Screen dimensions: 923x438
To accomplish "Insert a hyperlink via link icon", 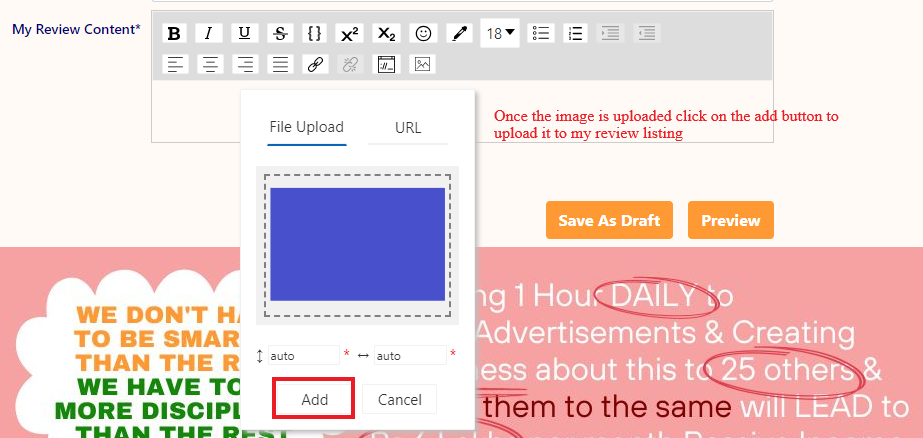I will point(315,64).
